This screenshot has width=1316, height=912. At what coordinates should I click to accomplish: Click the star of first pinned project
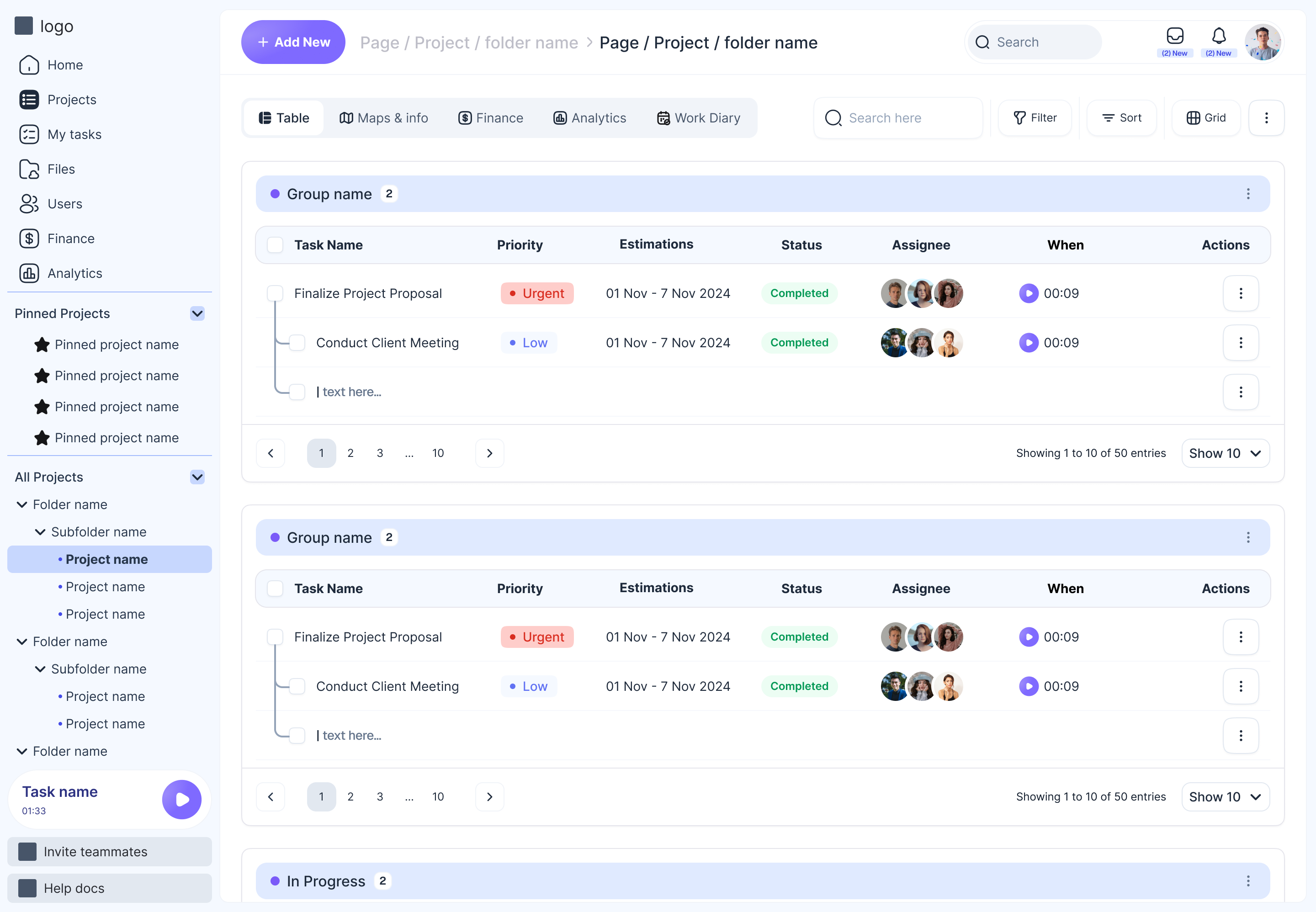point(42,345)
